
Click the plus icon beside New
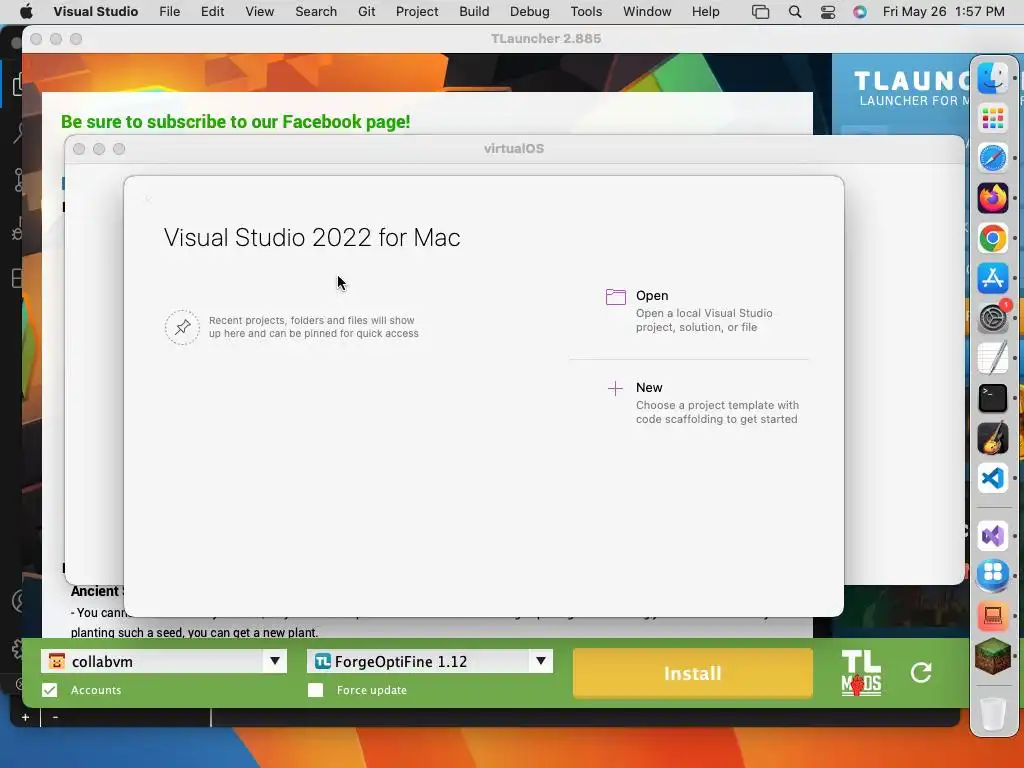615,389
